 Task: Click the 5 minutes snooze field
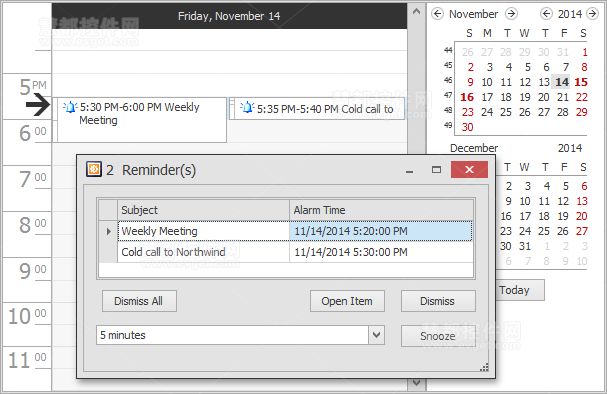(232, 335)
